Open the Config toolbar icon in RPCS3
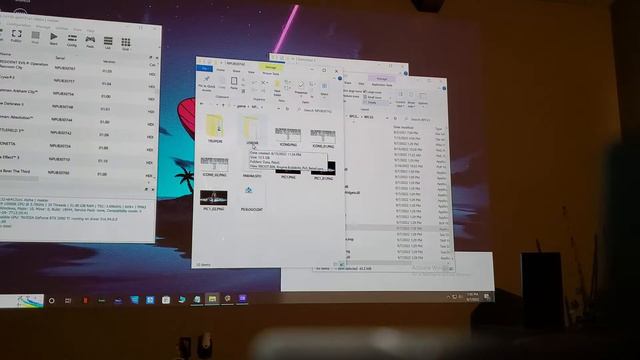 [72, 40]
